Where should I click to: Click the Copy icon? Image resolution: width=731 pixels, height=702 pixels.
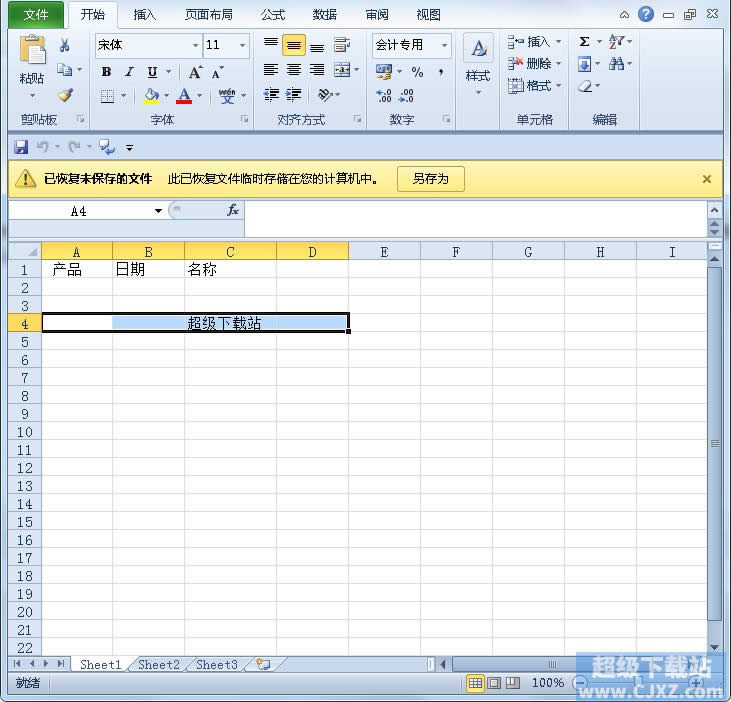[64, 69]
